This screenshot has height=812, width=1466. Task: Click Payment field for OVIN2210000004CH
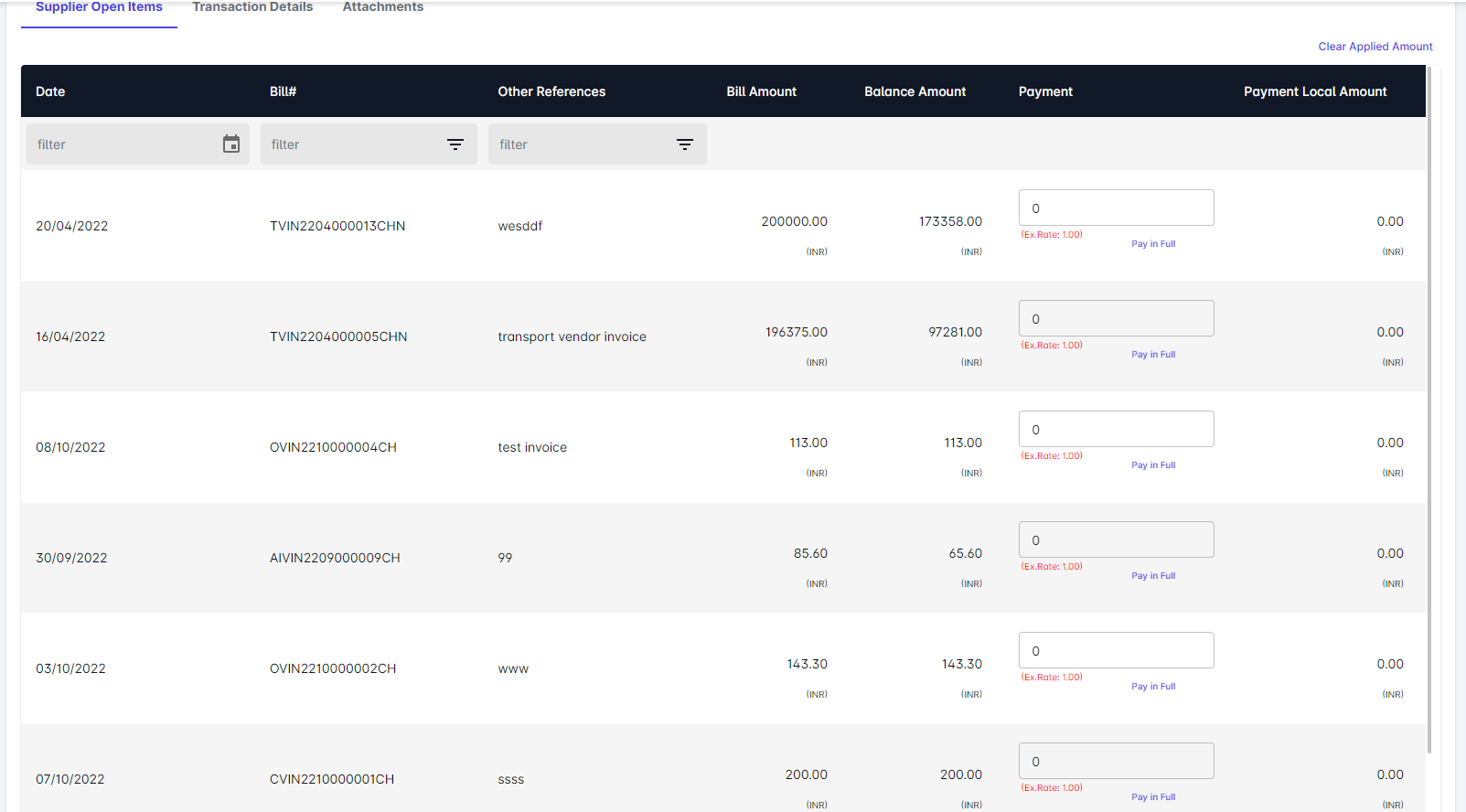[1116, 429]
